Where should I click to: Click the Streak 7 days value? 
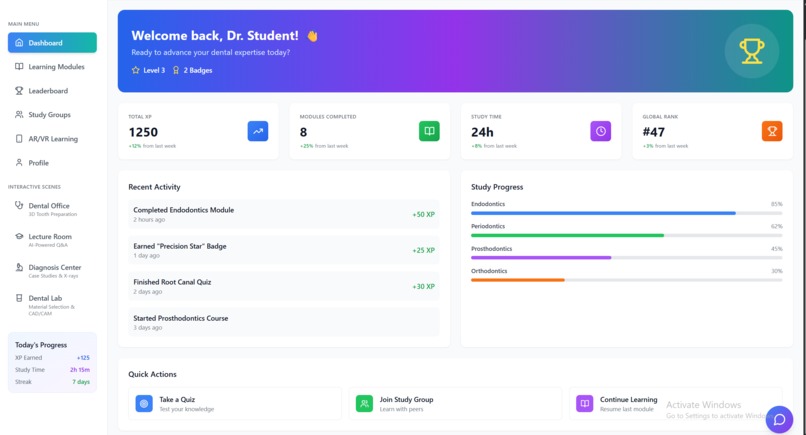81,382
